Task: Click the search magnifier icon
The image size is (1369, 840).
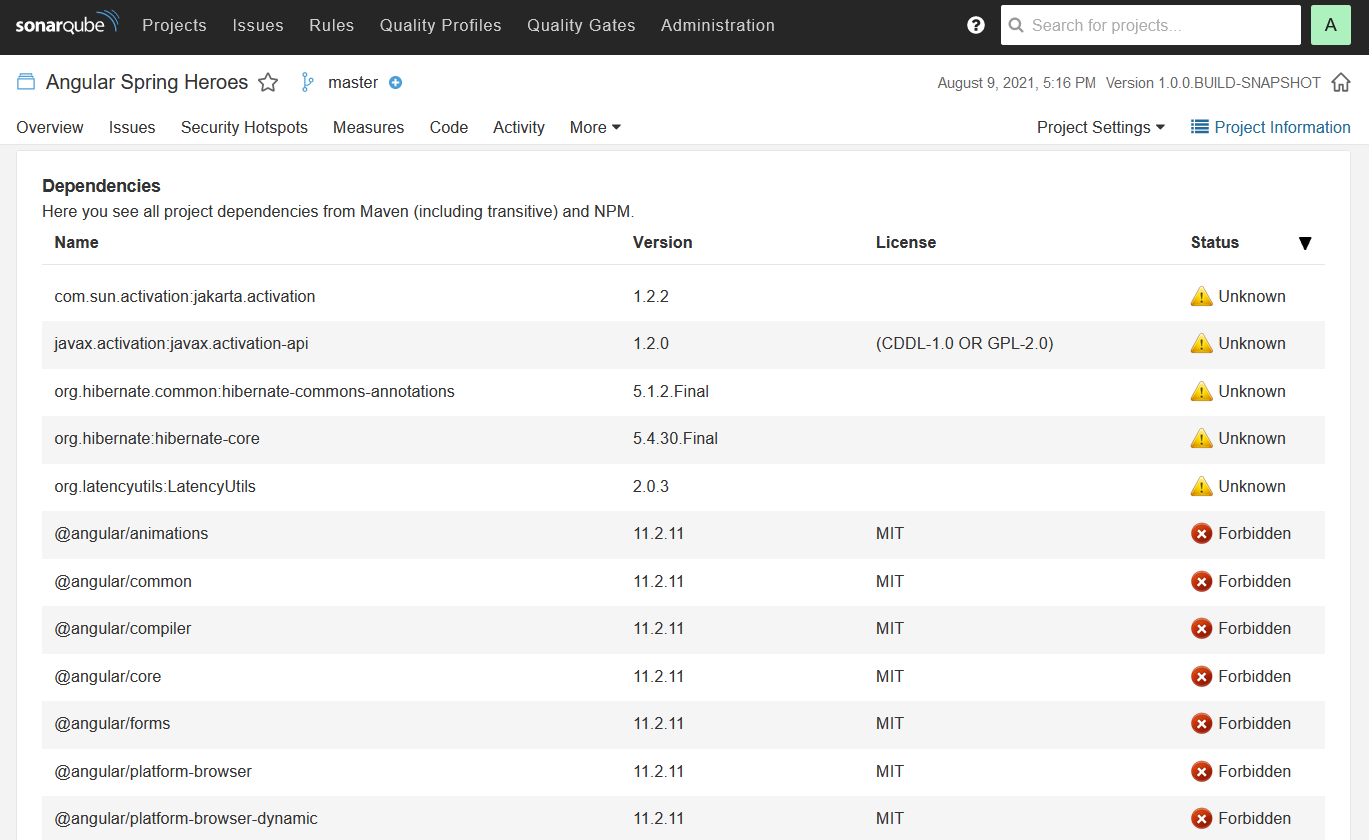Action: [1016, 25]
